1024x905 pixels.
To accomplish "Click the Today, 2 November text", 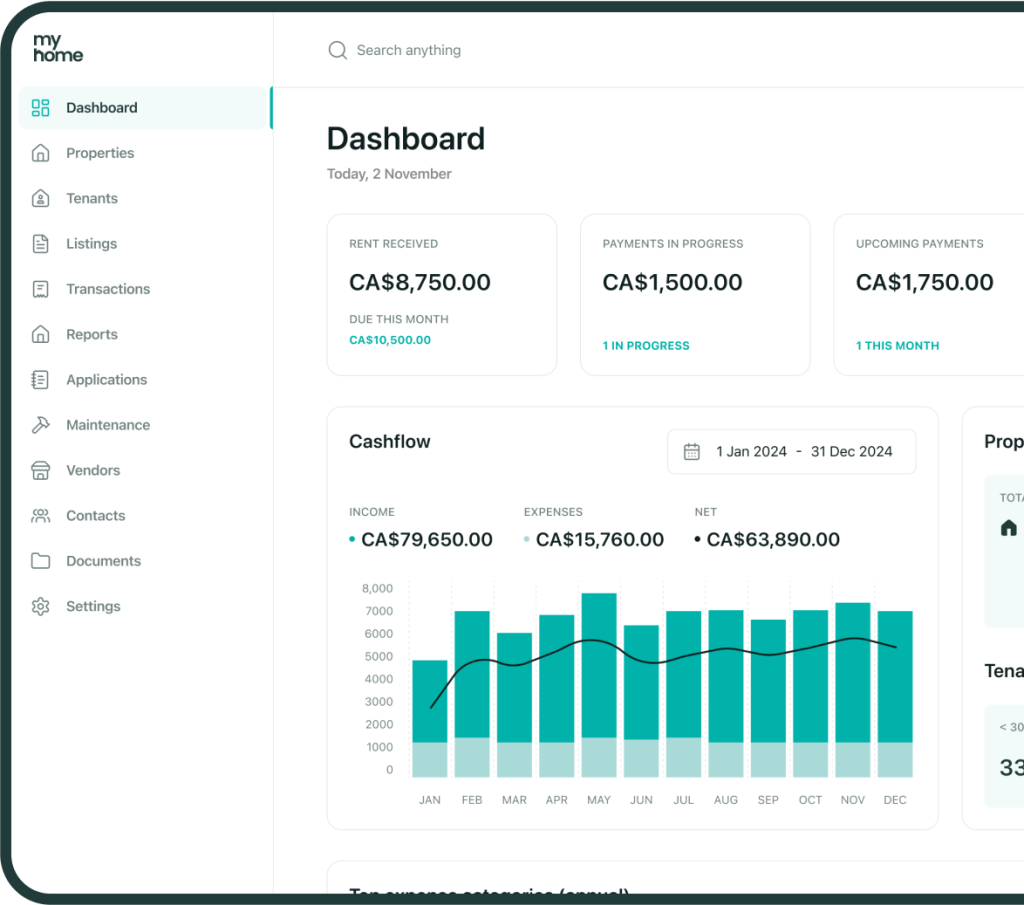I will [389, 174].
